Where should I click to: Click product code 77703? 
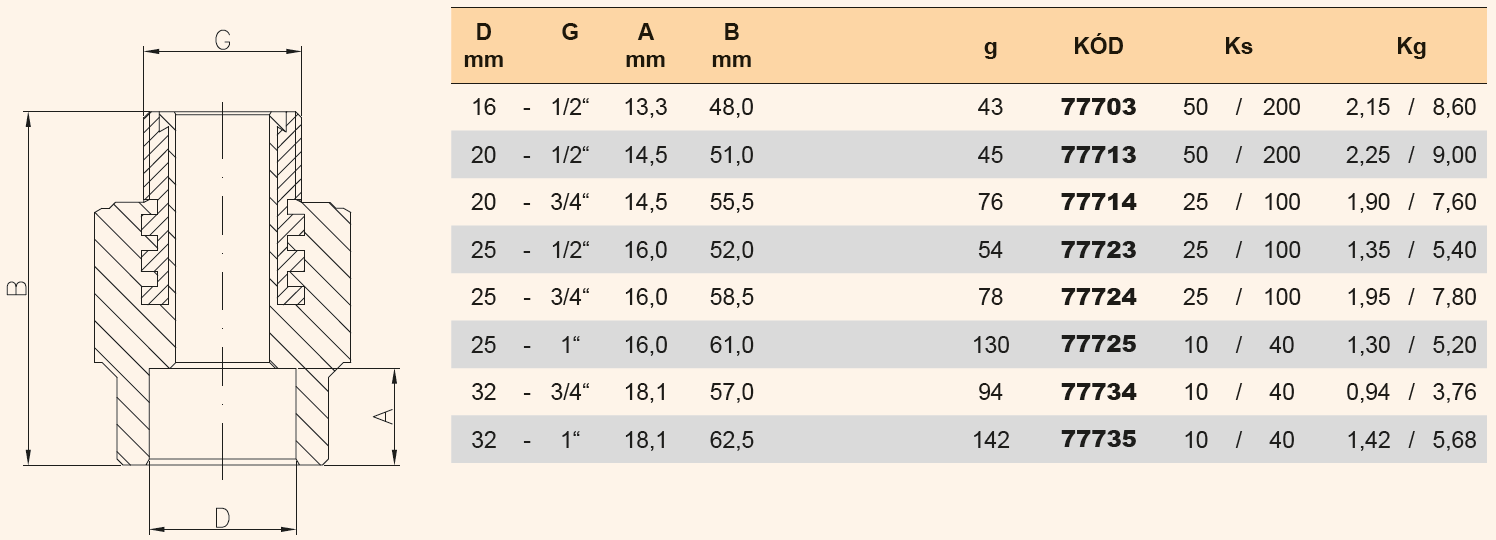[1098, 107]
